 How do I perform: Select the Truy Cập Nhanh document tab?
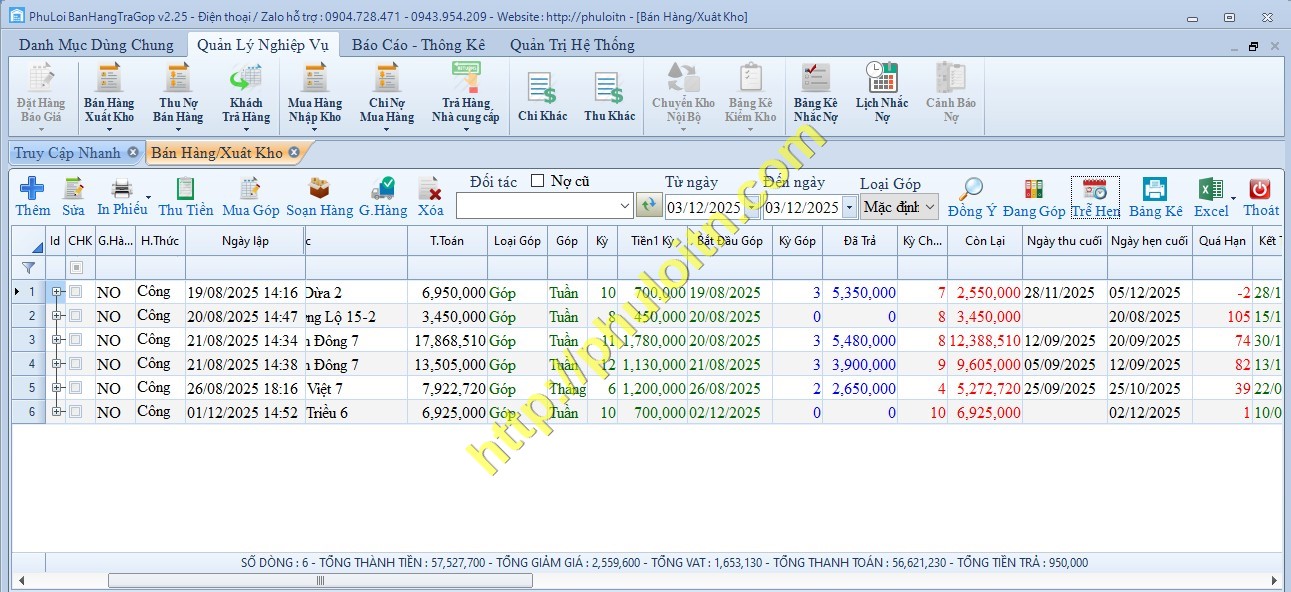(x=67, y=153)
